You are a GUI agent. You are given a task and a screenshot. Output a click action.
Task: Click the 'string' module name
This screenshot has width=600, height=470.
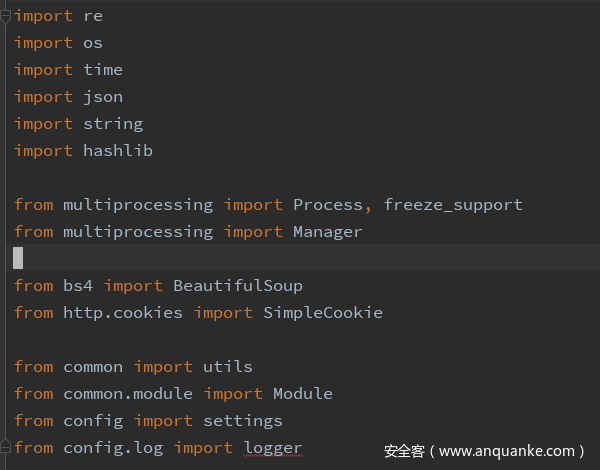coord(113,124)
